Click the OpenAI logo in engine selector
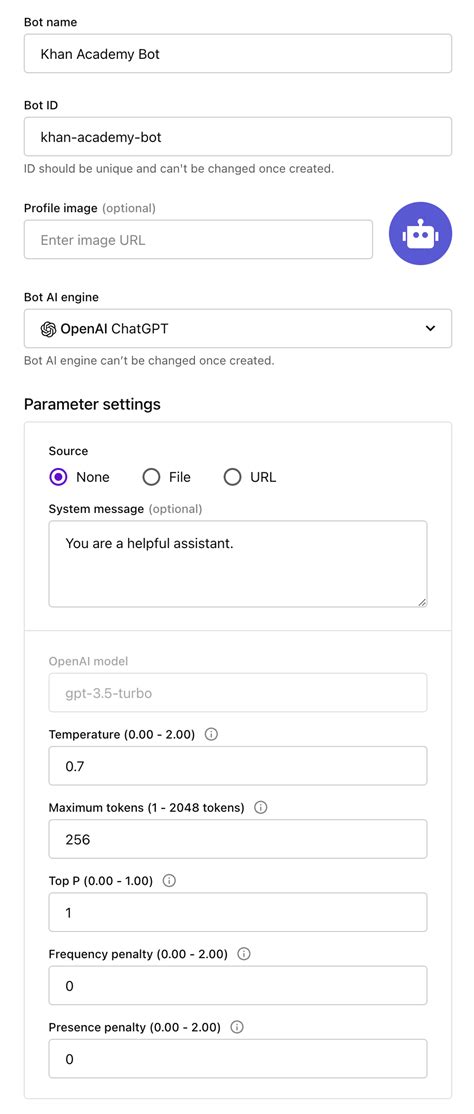Viewport: 474px width, 1114px height. [x=48, y=329]
